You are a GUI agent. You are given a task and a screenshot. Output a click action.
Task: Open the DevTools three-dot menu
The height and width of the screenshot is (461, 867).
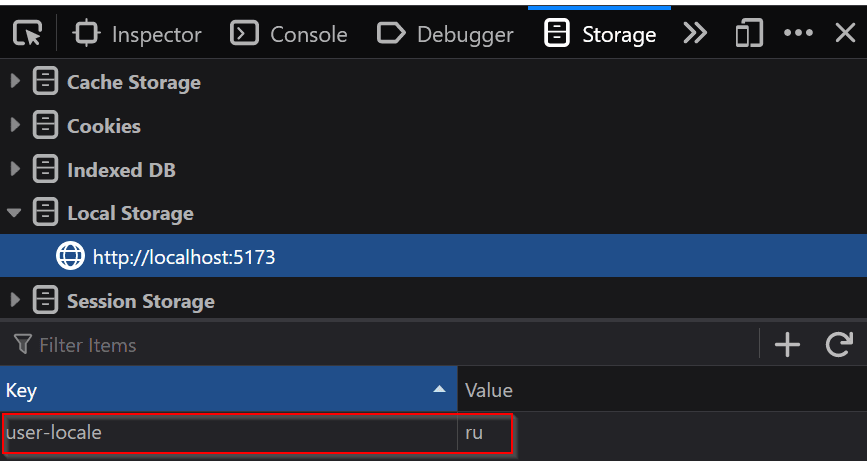(x=798, y=34)
